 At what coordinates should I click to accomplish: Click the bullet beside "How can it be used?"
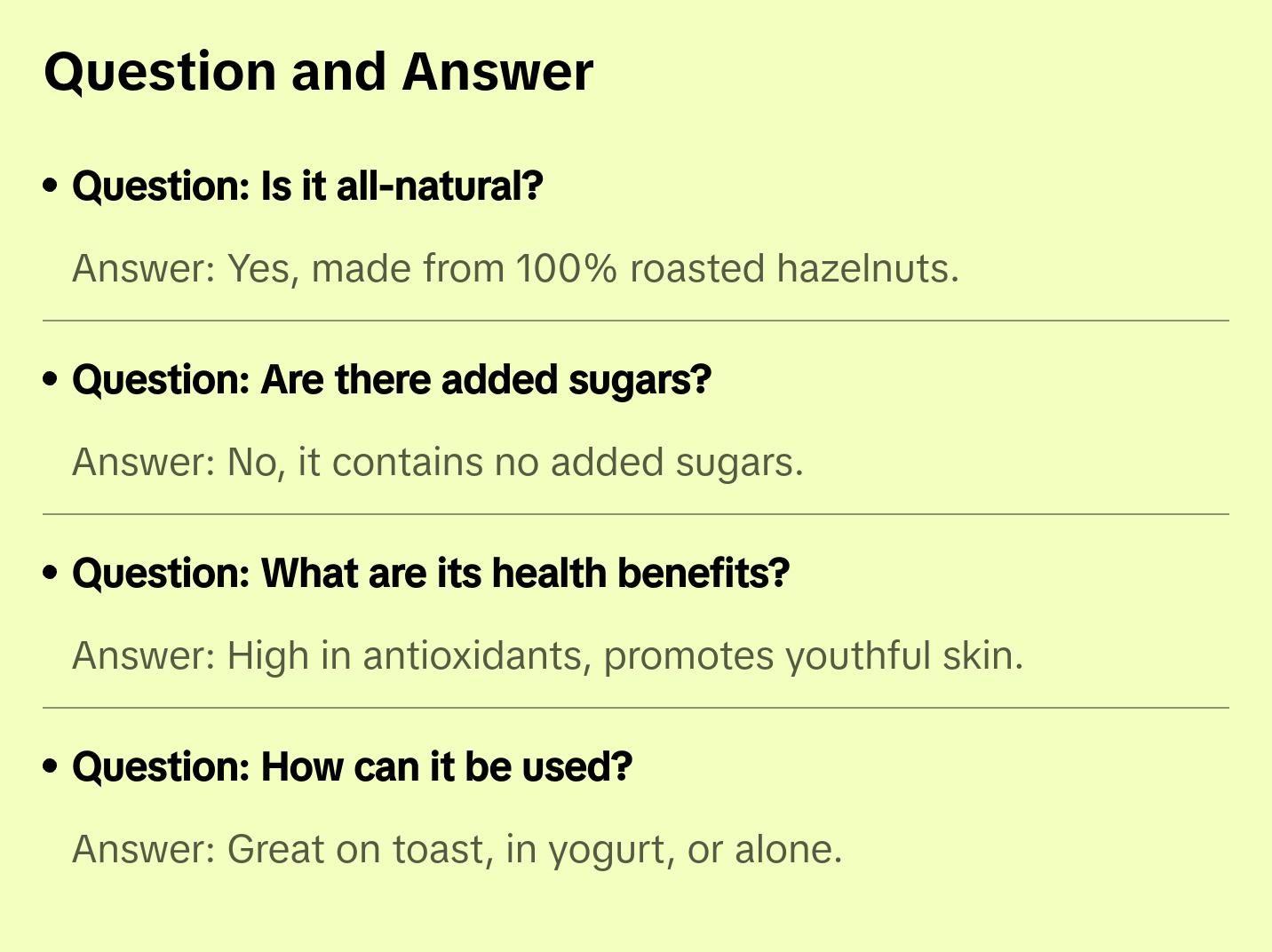[51, 766]
